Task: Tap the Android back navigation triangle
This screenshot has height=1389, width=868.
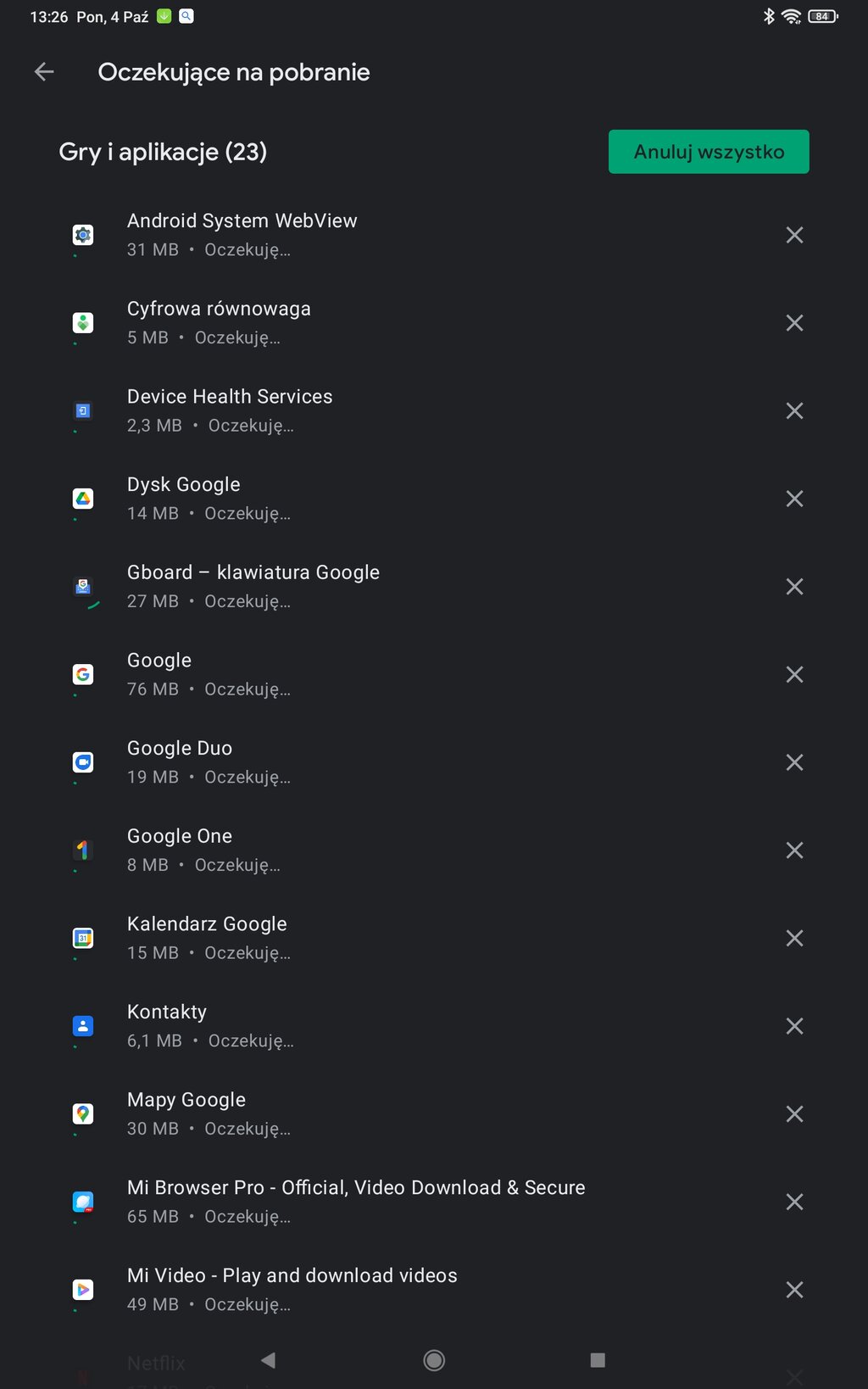Action: (269, 1360)
